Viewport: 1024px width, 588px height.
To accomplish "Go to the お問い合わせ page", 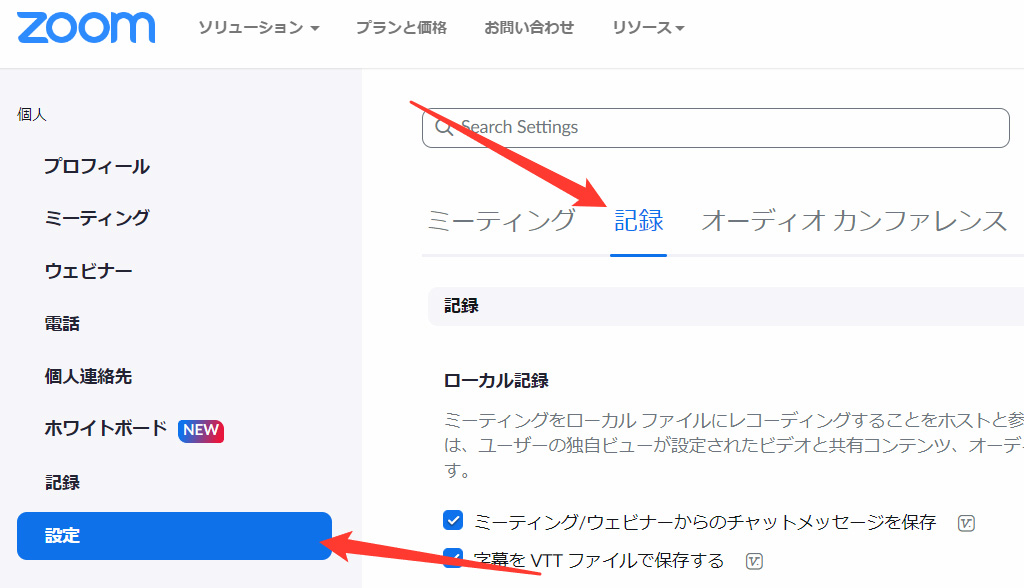I will [x=529, y=28].
